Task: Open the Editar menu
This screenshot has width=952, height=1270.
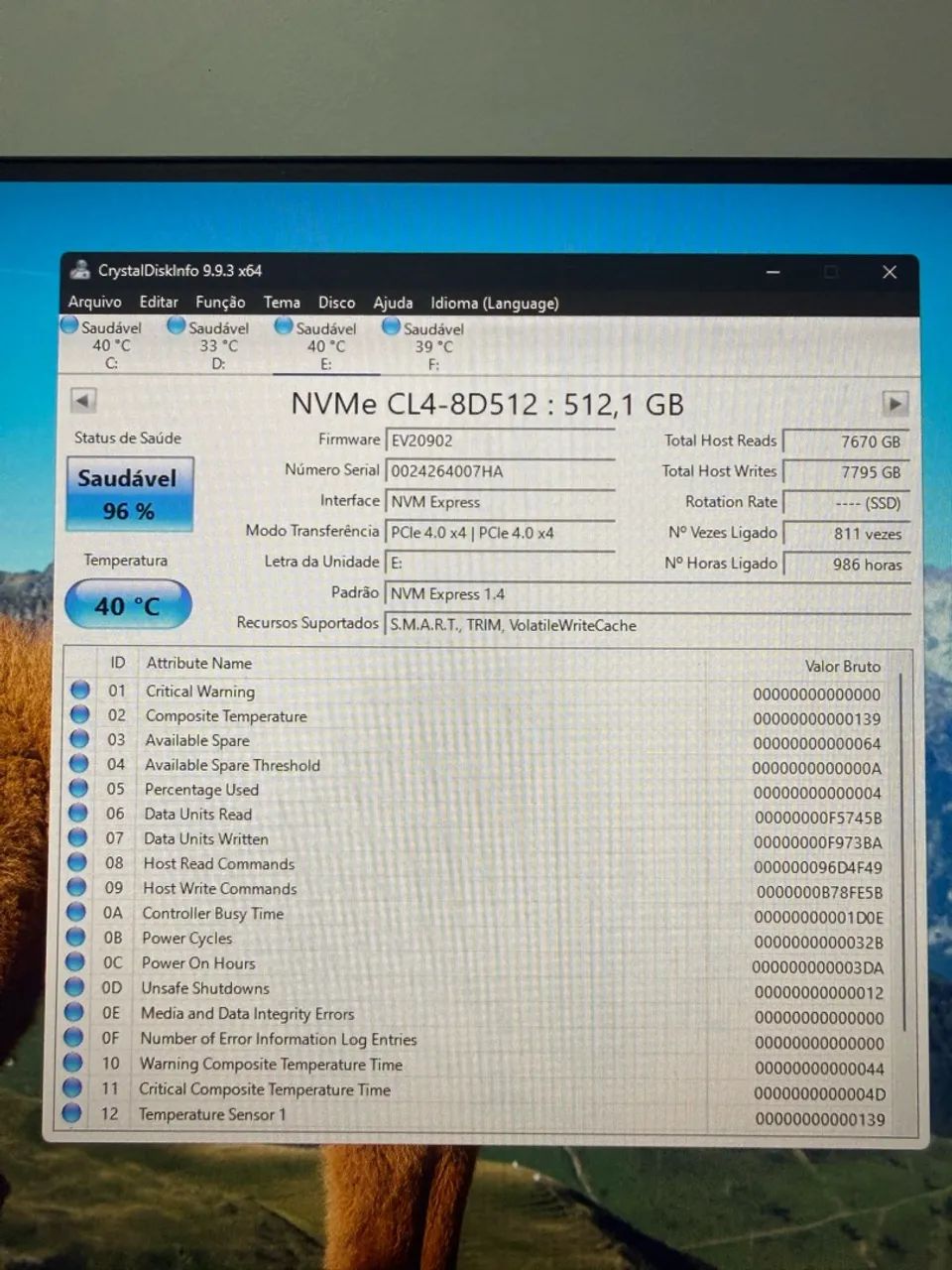Action: 159,303
